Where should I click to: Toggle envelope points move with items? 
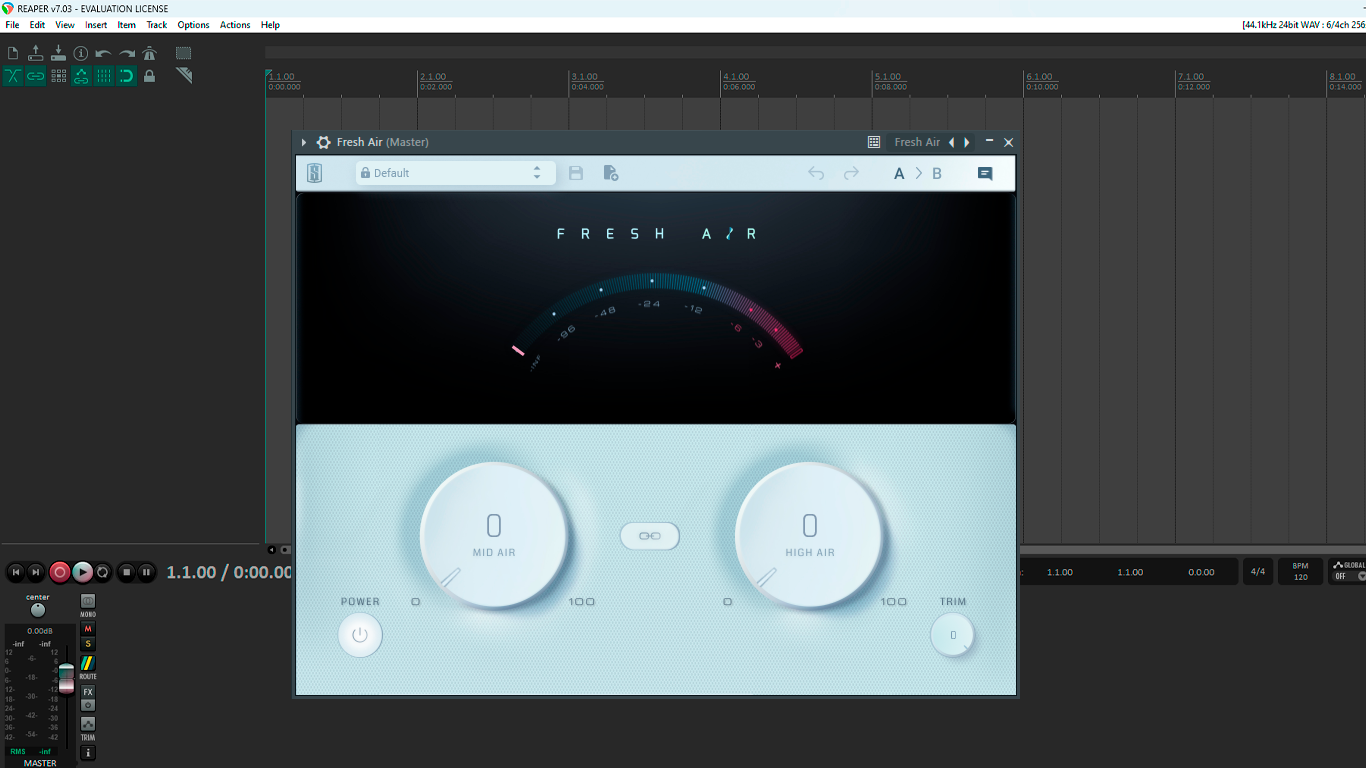81,76
